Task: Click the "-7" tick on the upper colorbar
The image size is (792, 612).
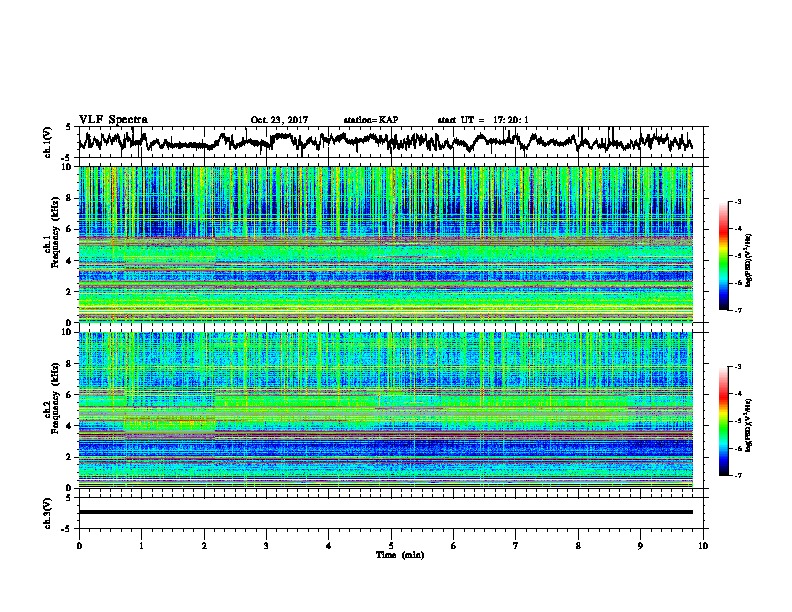Action: coord(737,311)
